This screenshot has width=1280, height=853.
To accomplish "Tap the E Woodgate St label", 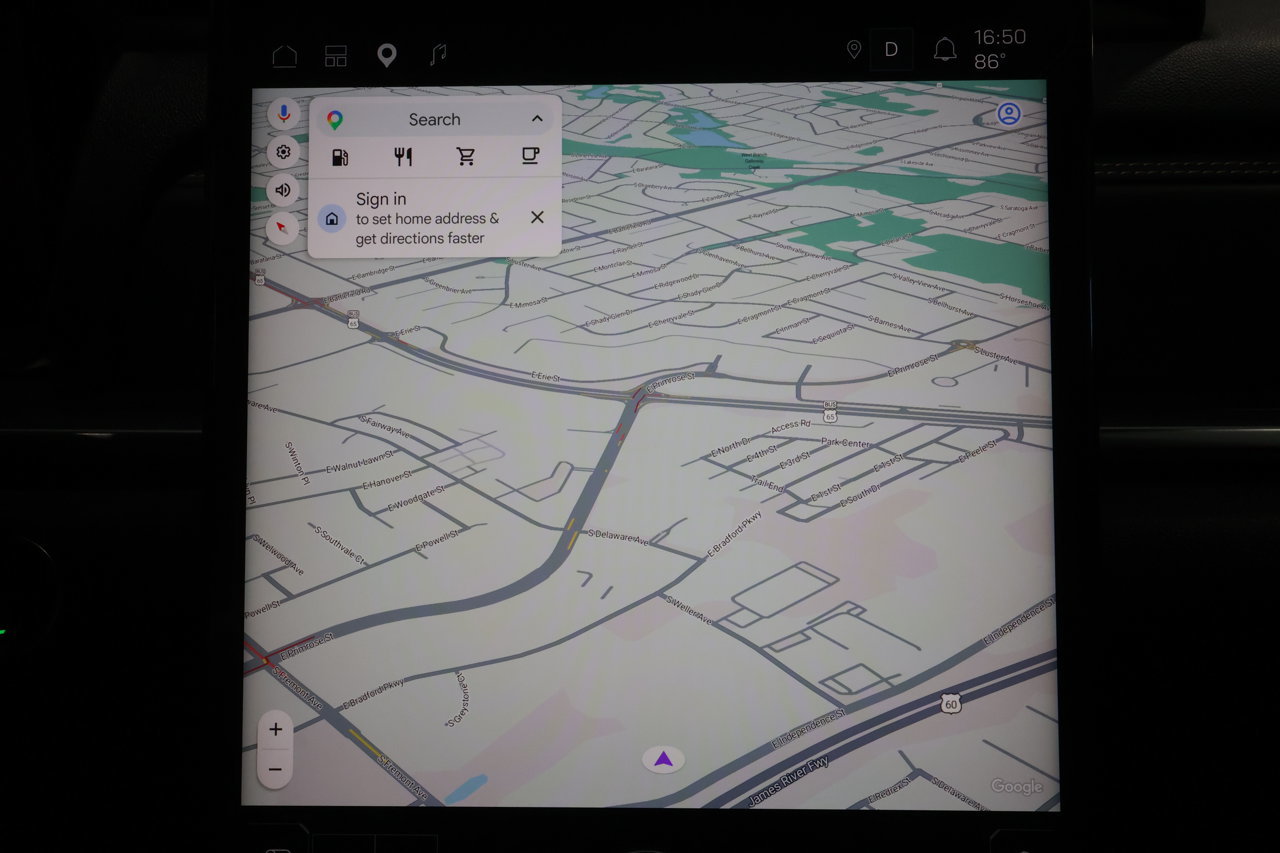I will (x=416, y=497).
